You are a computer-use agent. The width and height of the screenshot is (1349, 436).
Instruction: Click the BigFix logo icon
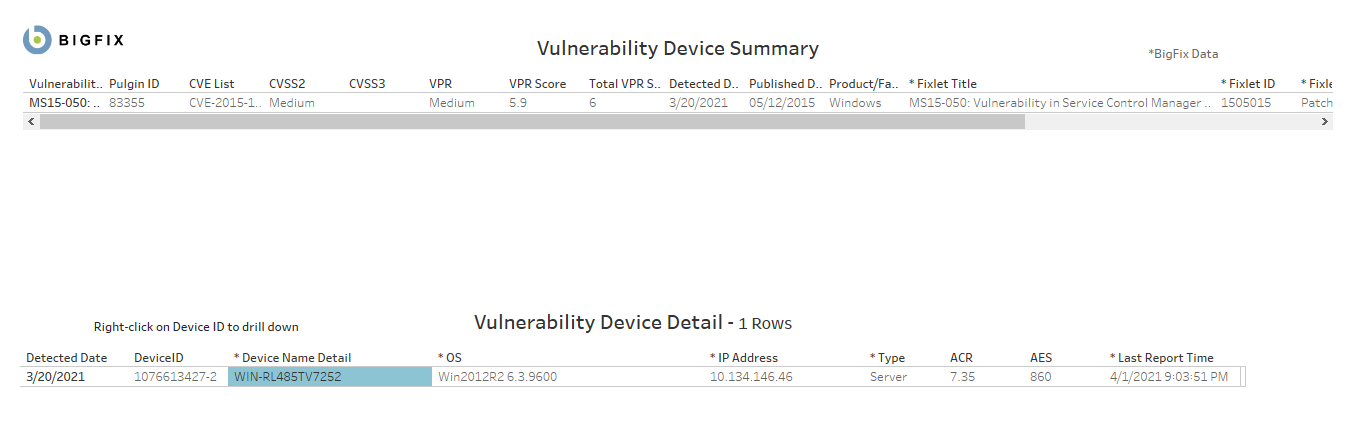tap(38, 40)
